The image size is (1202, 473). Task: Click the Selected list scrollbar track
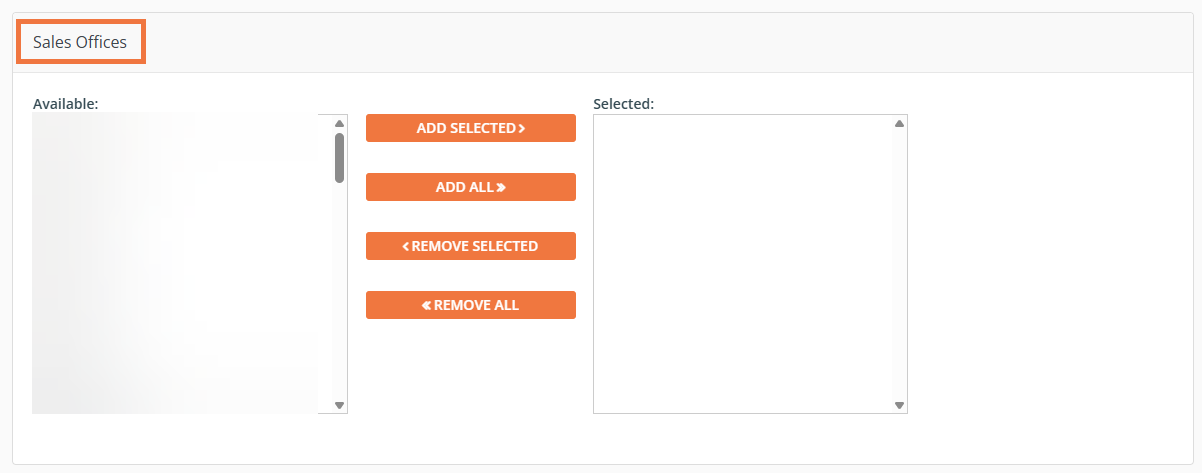tap(899, 264)
